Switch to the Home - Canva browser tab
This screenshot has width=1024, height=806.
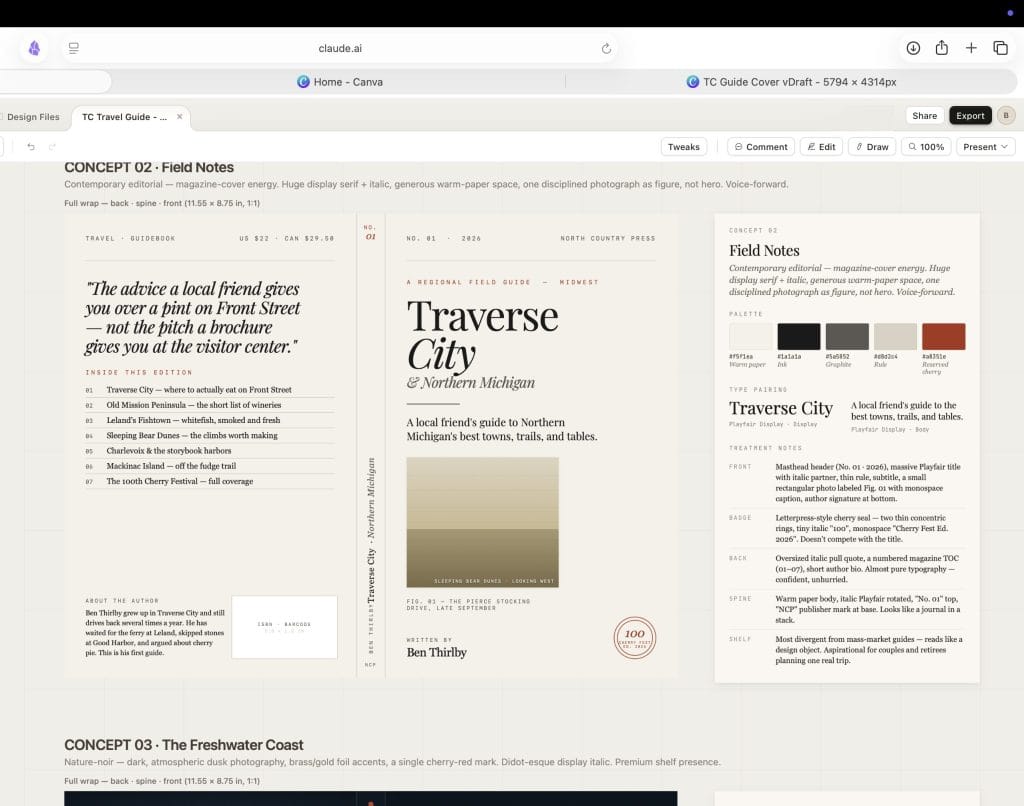click(340, 82)
